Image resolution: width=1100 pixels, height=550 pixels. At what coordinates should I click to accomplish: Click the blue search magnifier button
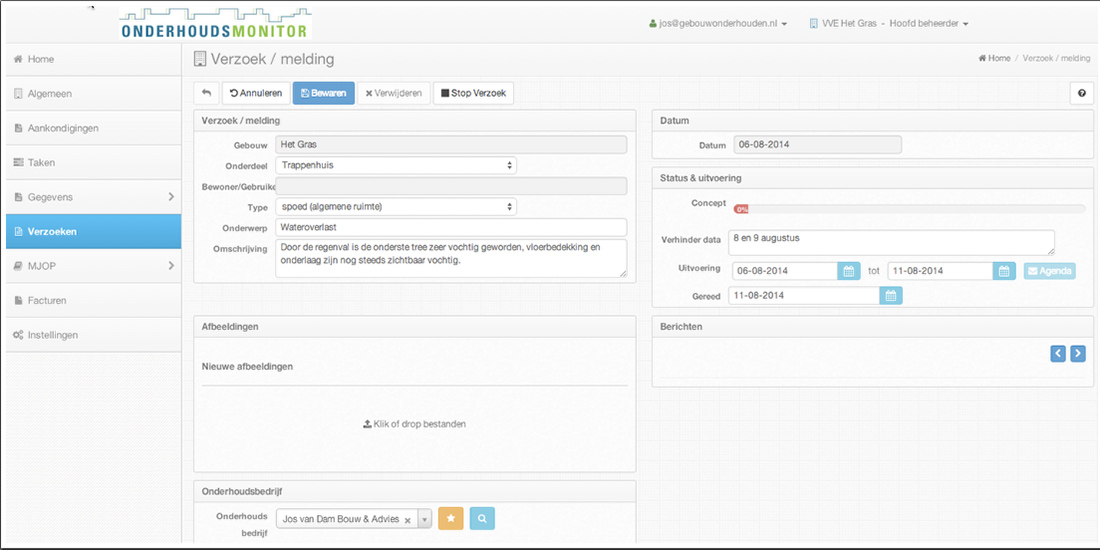[x=482, y=519]
